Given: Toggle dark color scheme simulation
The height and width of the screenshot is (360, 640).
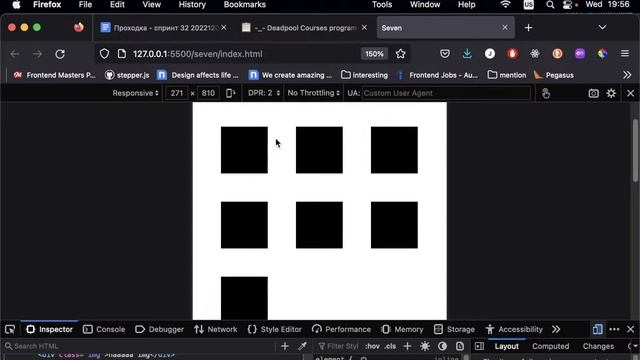Looking at the screenshot, I should 442,346.
